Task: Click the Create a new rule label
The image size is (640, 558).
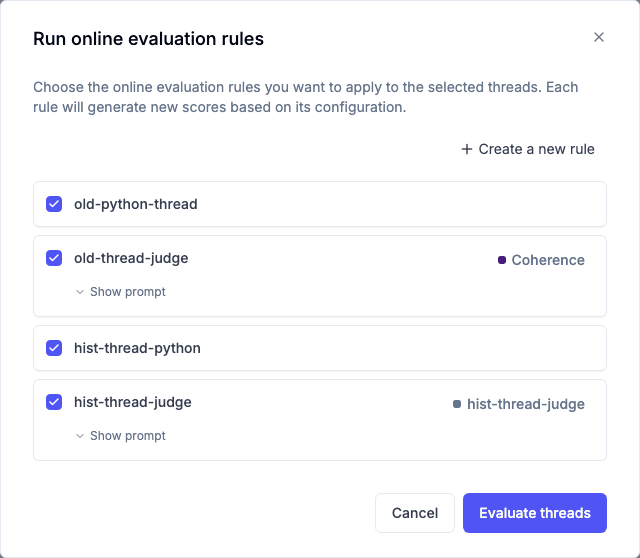Action: click(x=536, y=149)
